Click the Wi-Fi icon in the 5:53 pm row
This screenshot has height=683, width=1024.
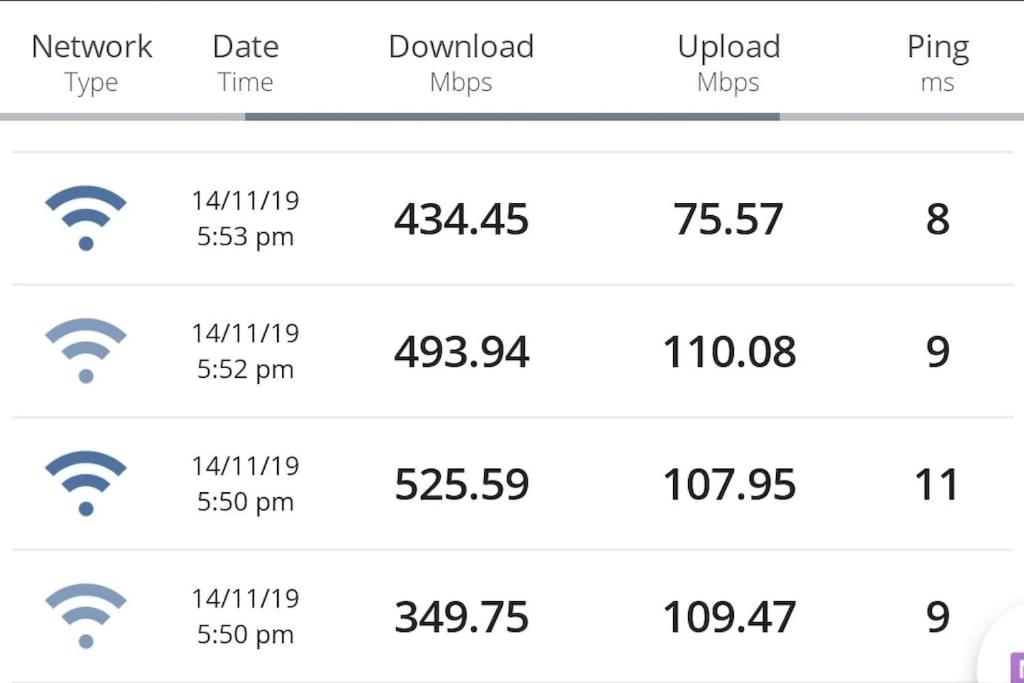(x=86, y=218)
